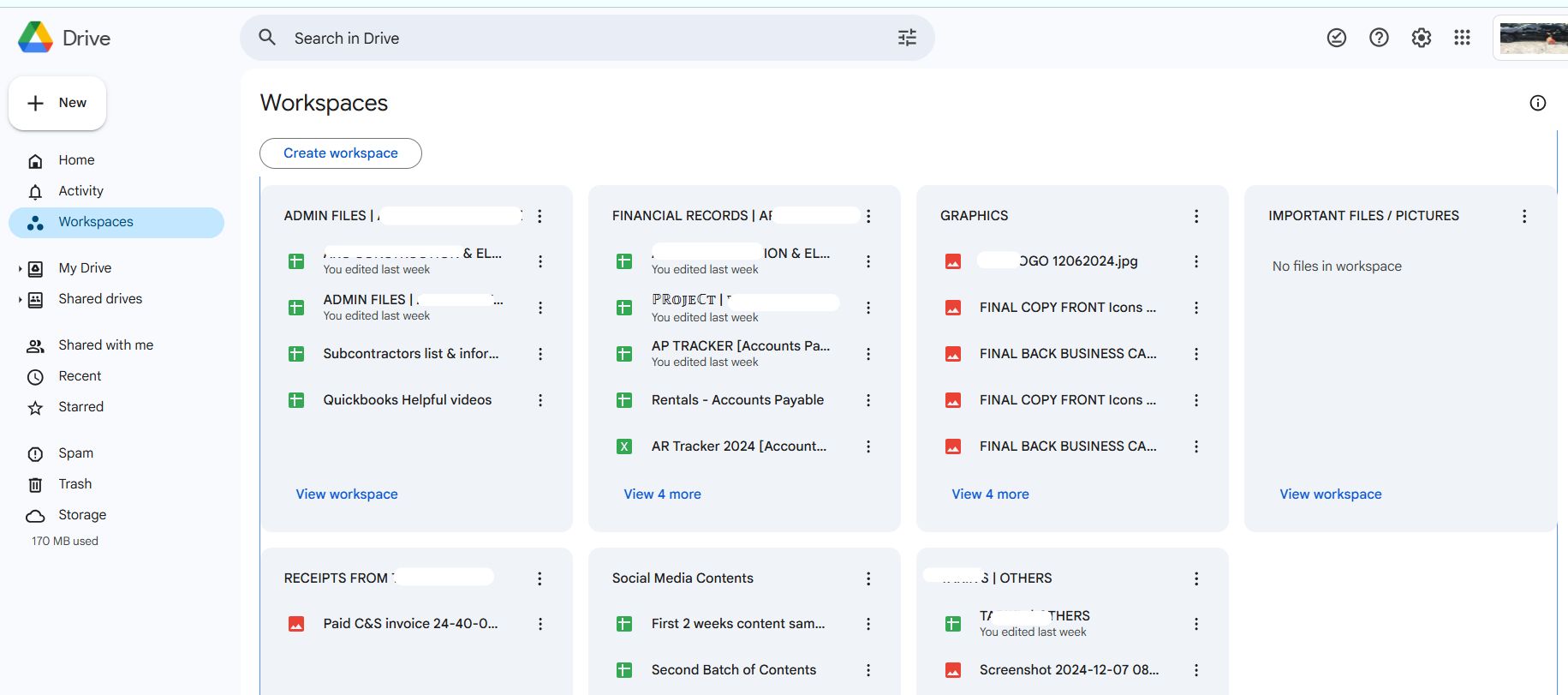Expand the My Drive tree

(20, 269)
